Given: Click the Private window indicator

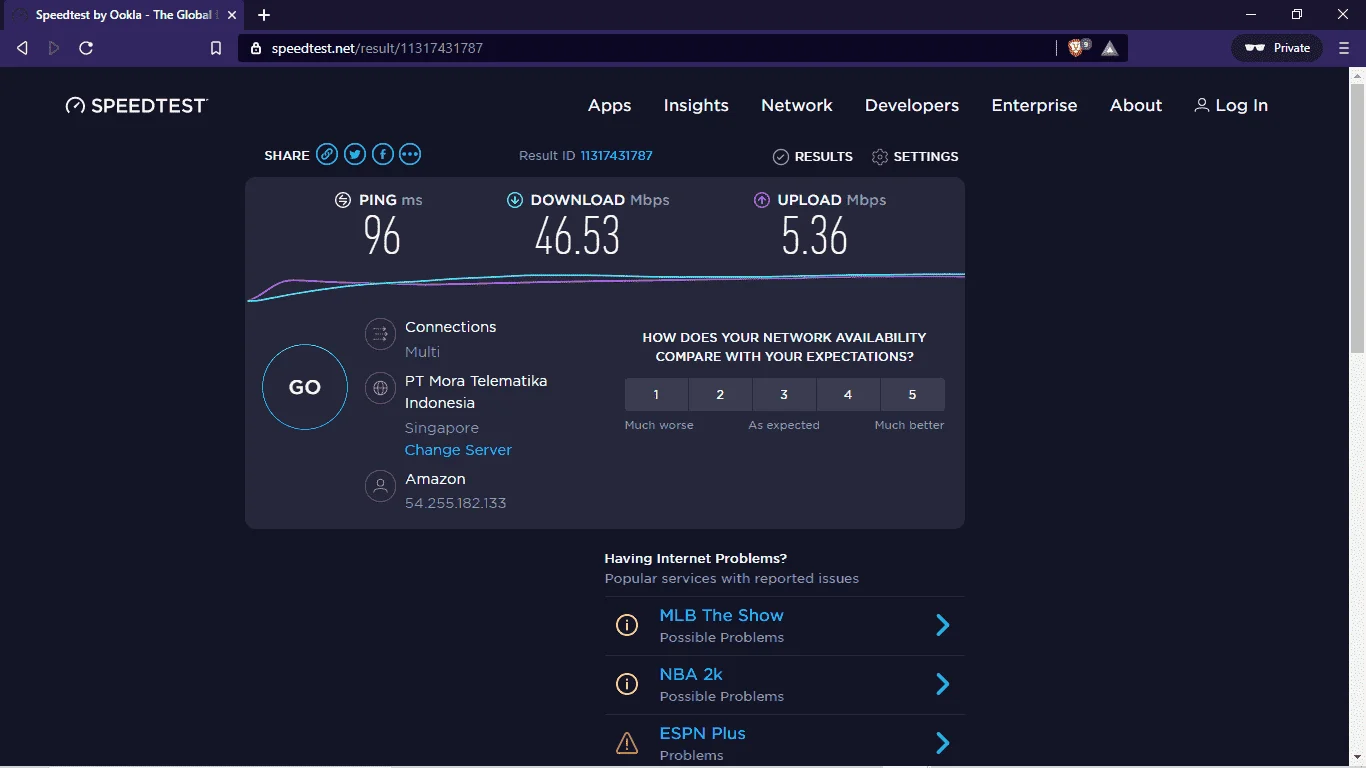Looking at the screenshot, I should pos(1278,48).
